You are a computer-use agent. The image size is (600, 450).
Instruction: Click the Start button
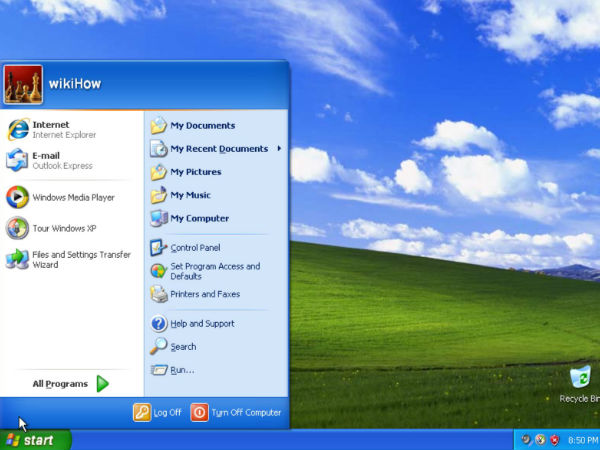(36, 440)
